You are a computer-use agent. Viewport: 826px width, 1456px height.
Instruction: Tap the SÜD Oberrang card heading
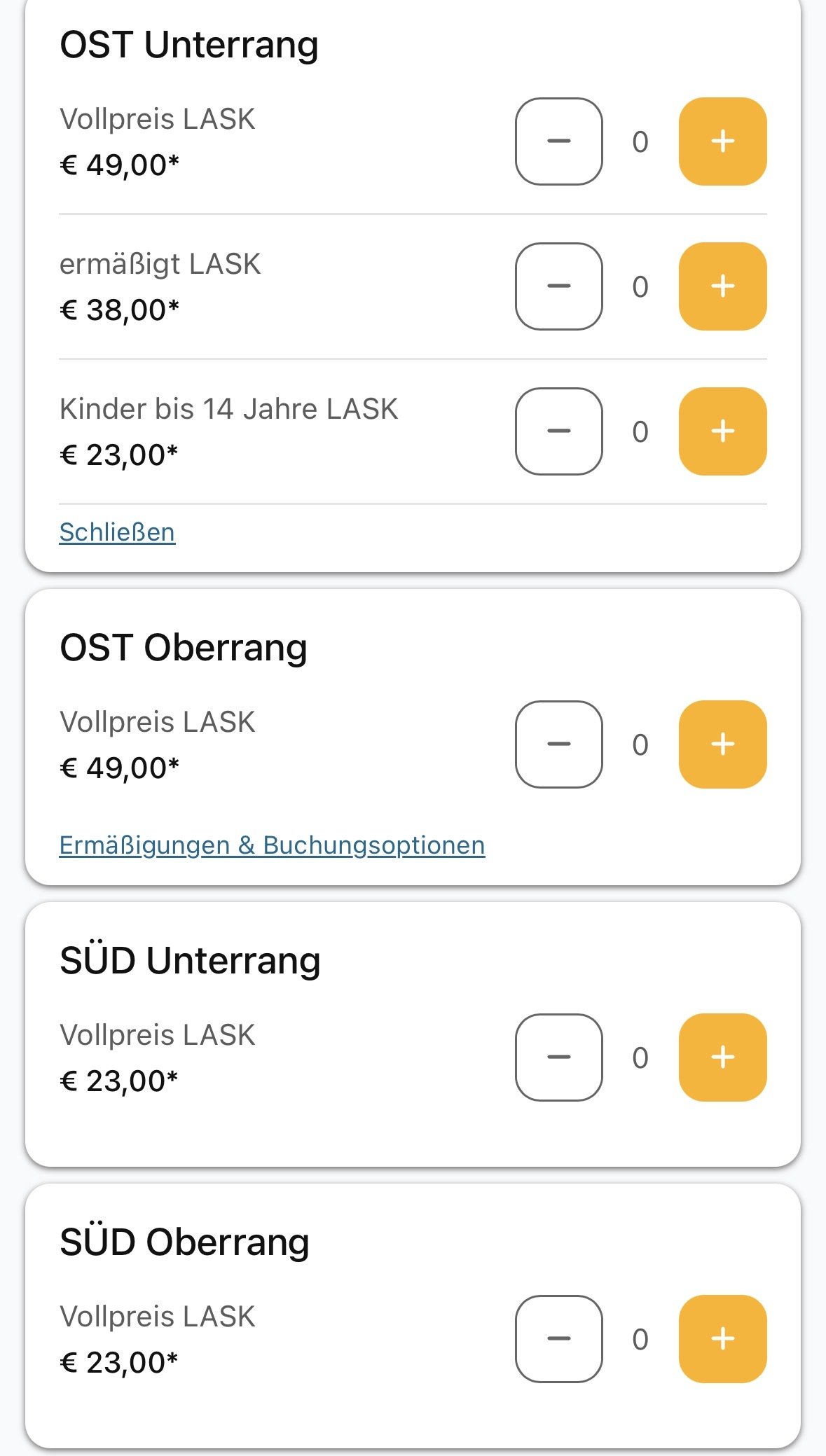pyautogui.click(x=184, y=1242)
